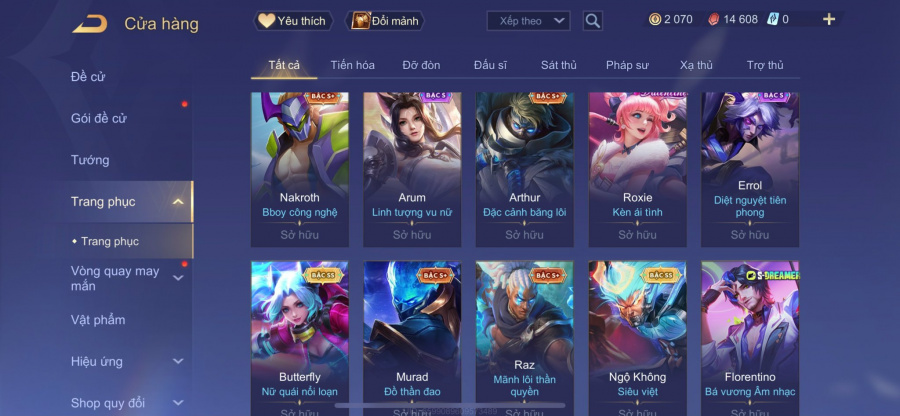The height and width of the screenshot is (416, 900).
Task: Open Yêu thích favorites heart button
Action: tap(293, 21)
